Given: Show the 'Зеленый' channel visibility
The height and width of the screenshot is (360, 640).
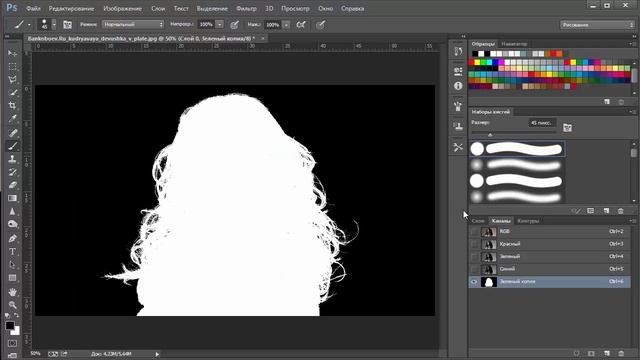Looking at the screenshot, I should coord(474,257).
